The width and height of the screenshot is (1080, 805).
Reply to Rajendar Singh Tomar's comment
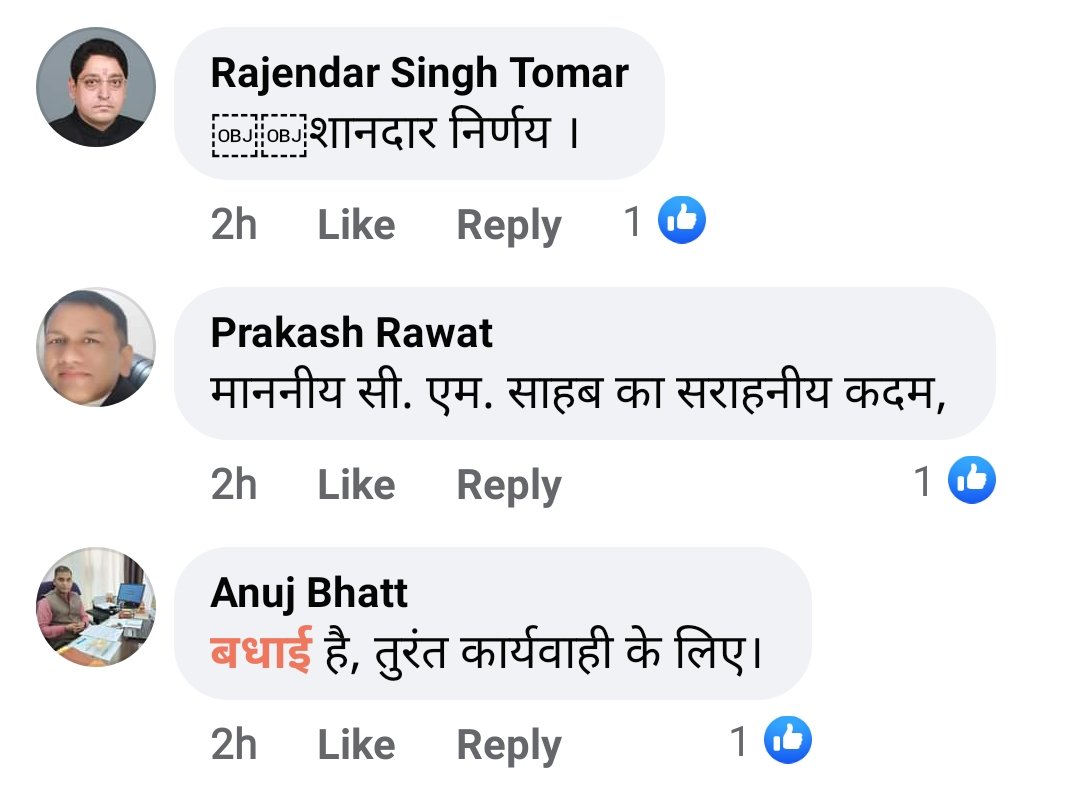click(508, 225)
